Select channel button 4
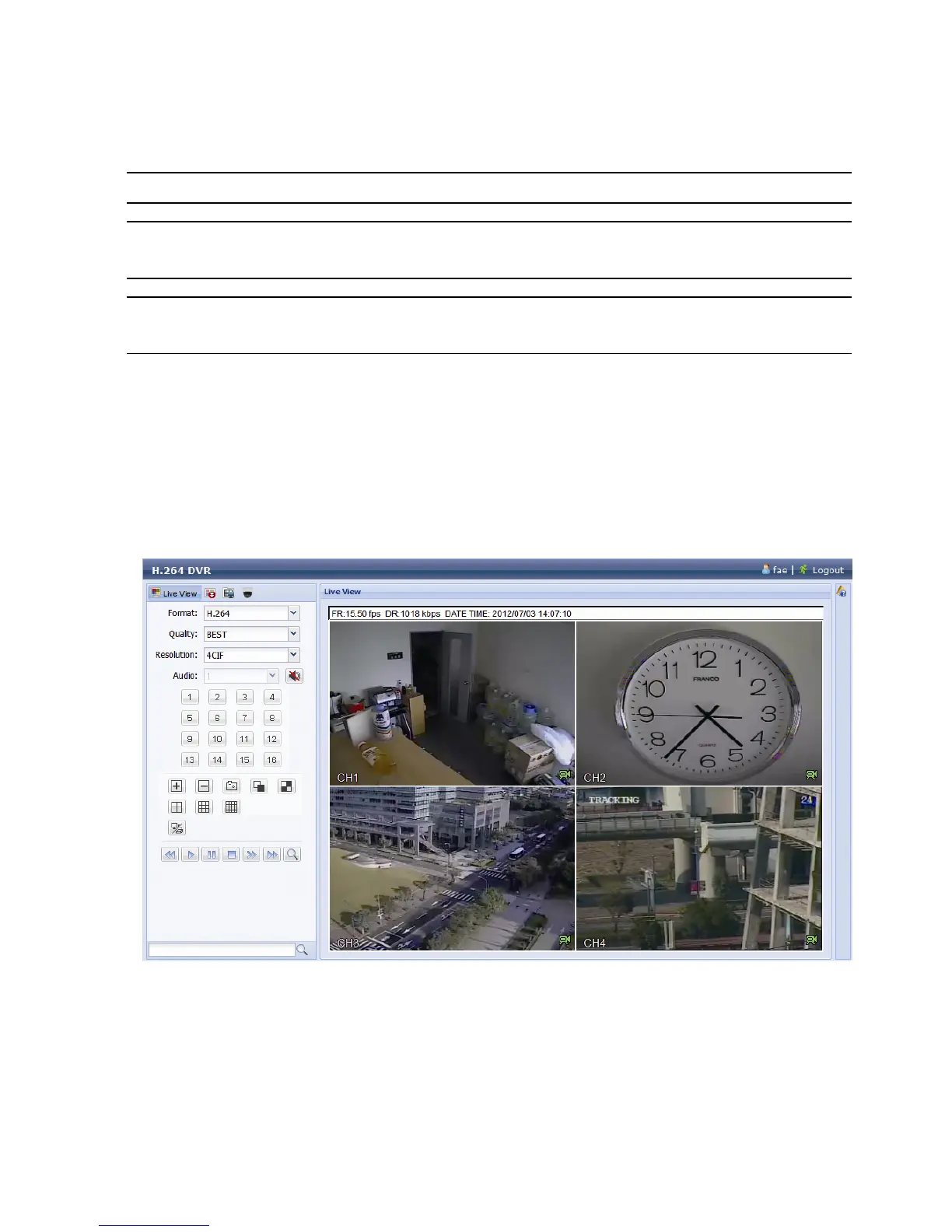The height and width of the screenshot is (1232, 952). 271,697
